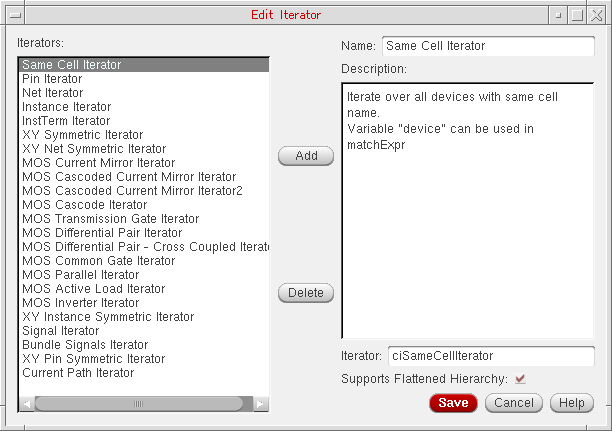This screenshot has height=431, width=612.
Task: Maximize the Edit Iterator window
Action: pos(577,15)
